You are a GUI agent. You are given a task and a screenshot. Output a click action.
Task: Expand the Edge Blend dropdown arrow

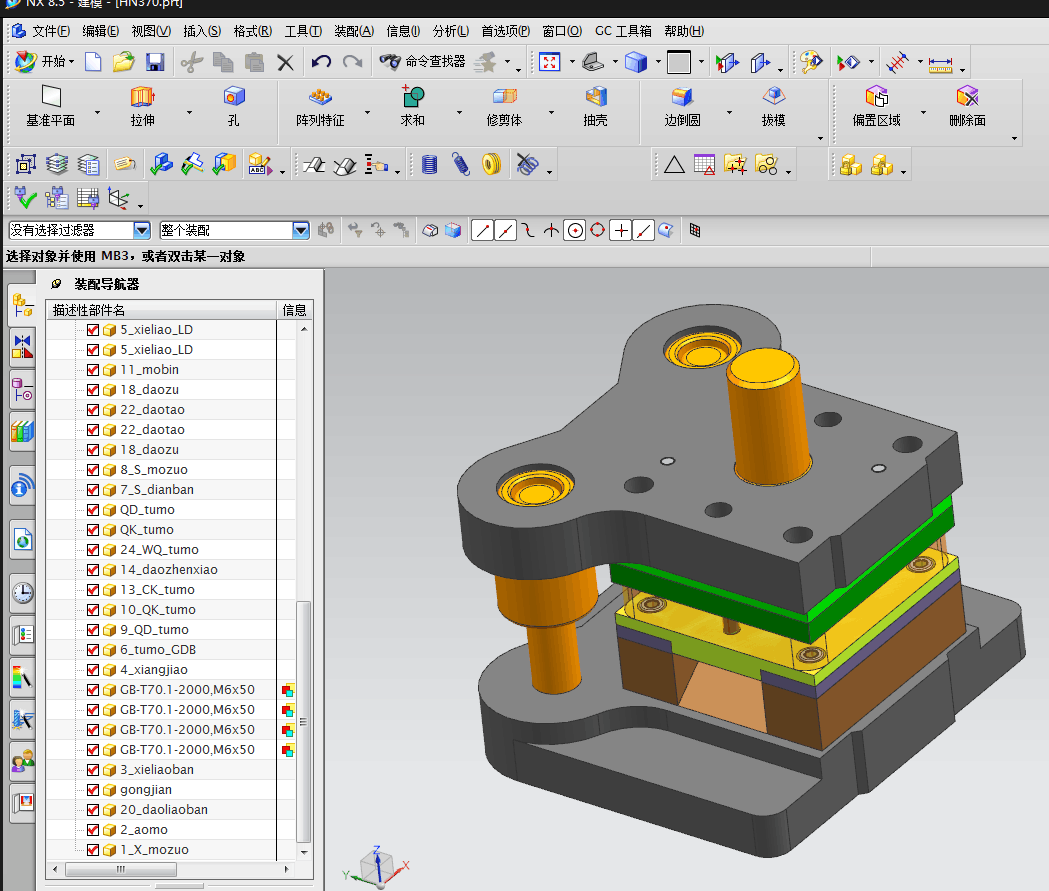pos(729,112)
